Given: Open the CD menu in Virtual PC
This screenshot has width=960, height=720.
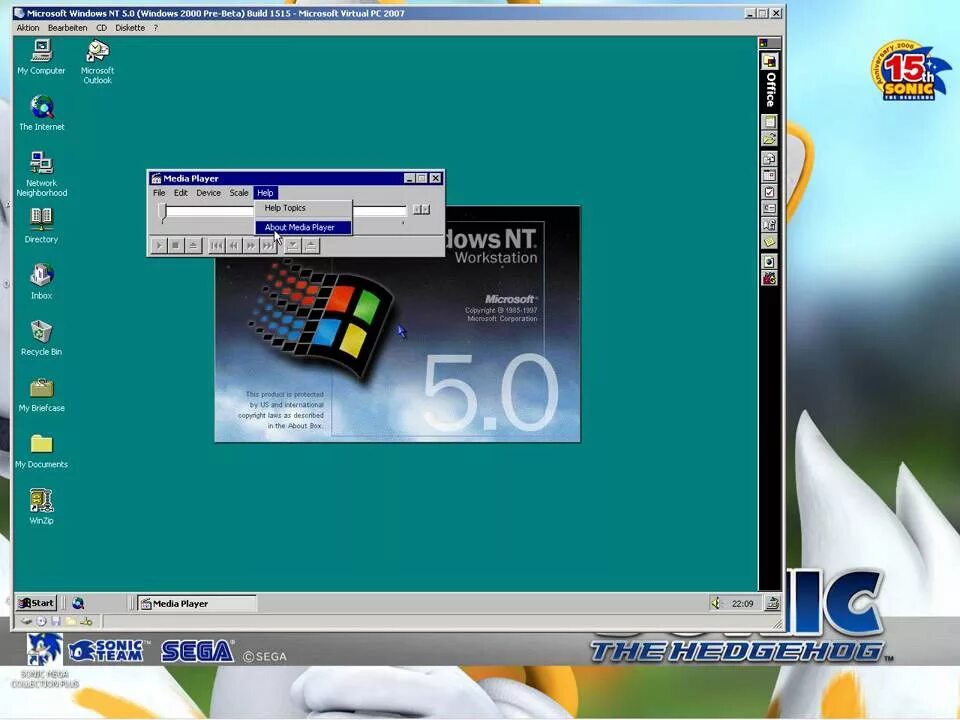Looking at the screenshot, I should (101, 28).
